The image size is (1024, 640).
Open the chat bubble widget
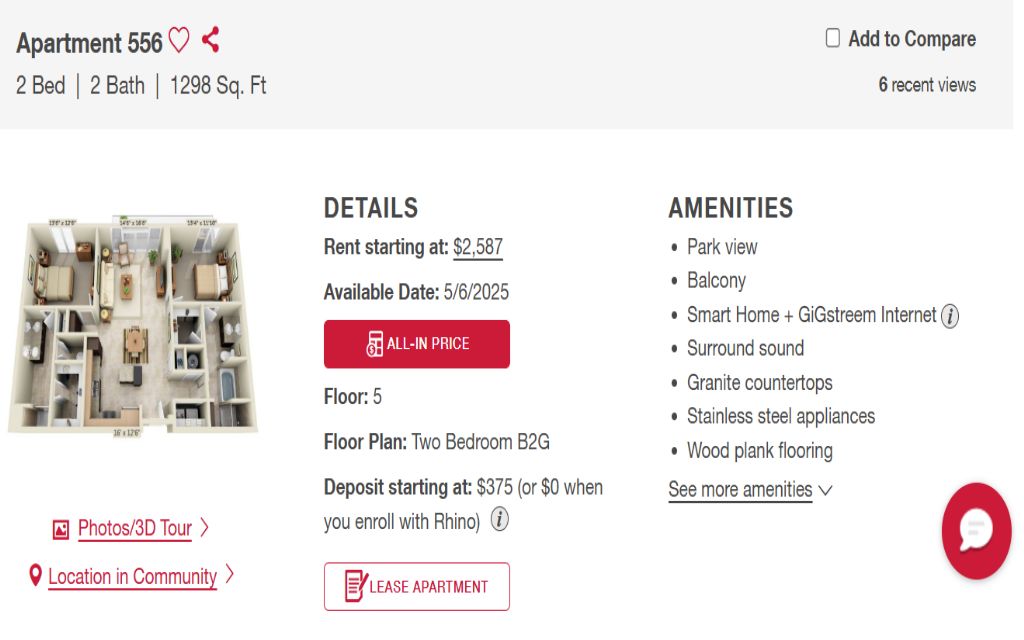[976, 531]
